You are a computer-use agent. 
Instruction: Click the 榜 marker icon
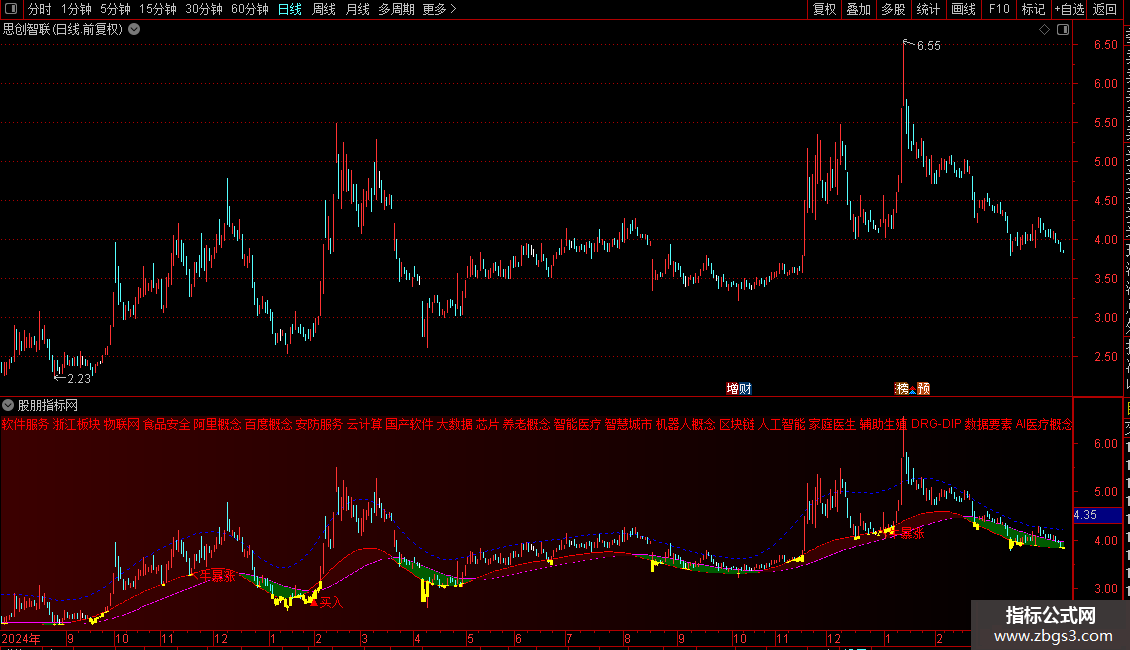point(902,389)
